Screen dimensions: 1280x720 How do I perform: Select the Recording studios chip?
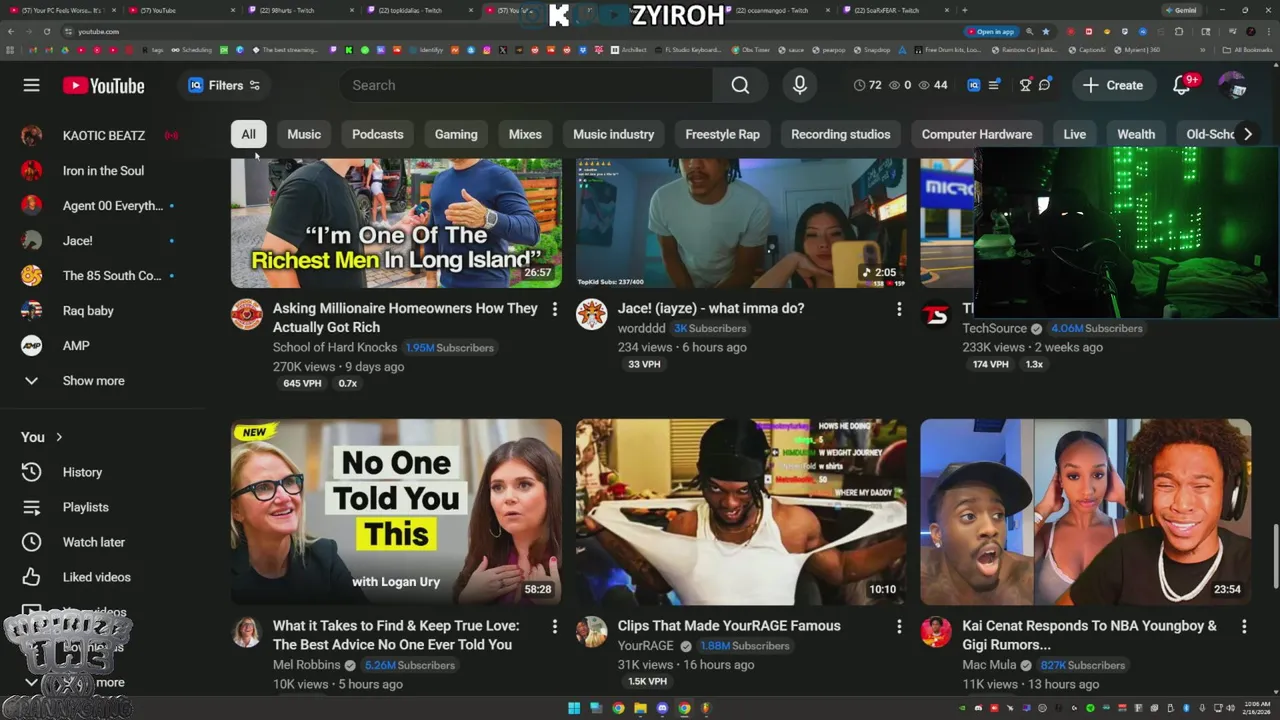[840, 134]
